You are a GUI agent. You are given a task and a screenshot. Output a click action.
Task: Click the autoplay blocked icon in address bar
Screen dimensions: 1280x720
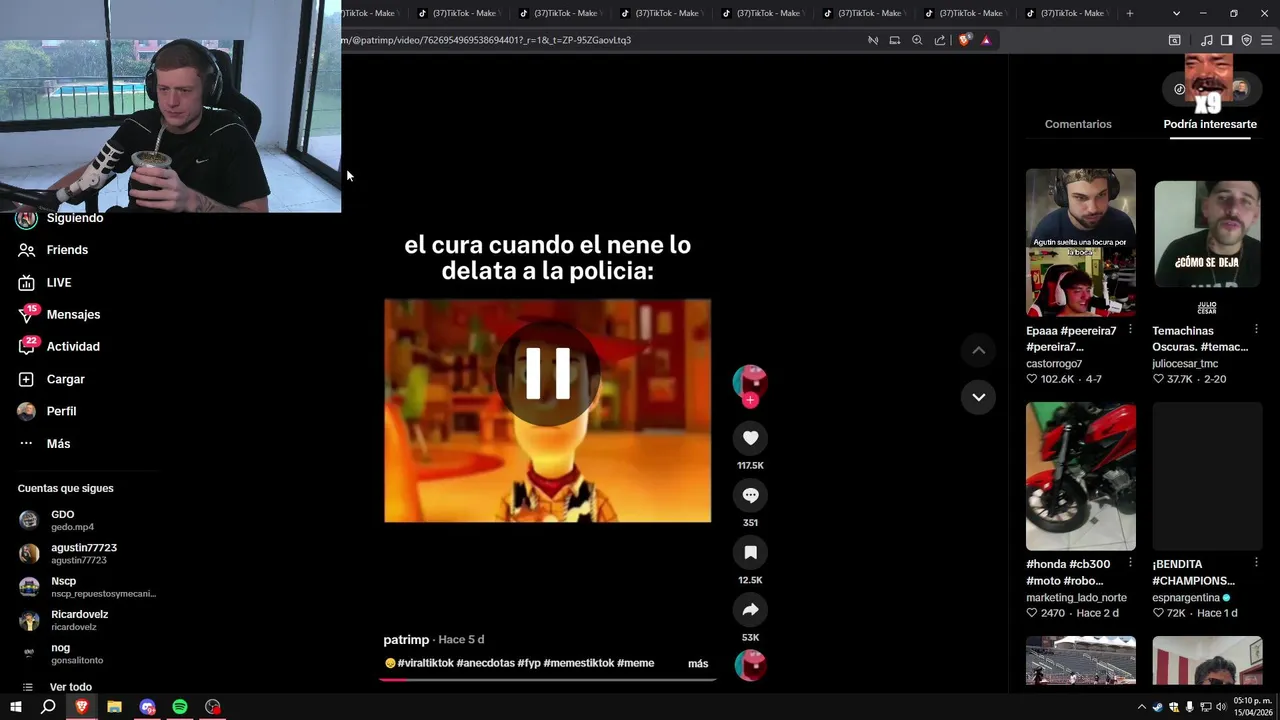pos(873,40)
